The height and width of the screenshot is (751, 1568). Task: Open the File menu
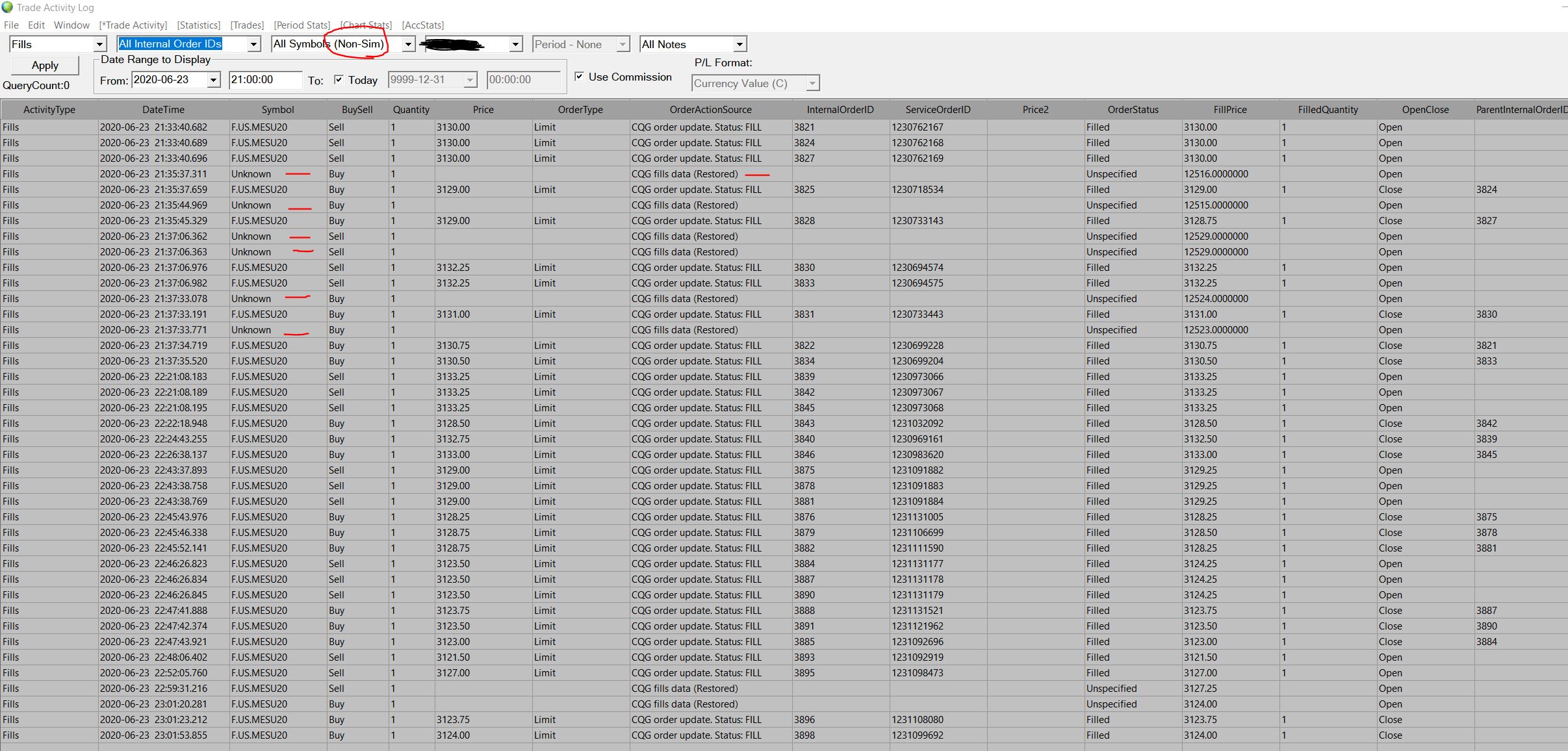pyautogui.click(x=11, y=25)
